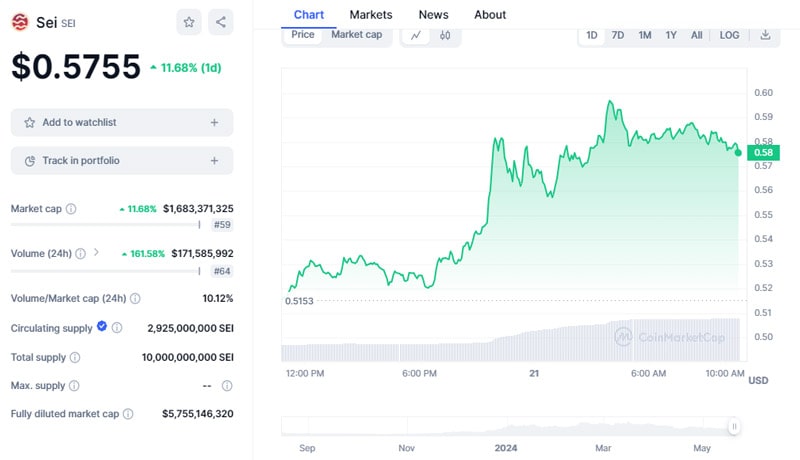Enable LOG scale on chart
The width and height of the screenshot is (800, 460).
(x=729, y=35)
